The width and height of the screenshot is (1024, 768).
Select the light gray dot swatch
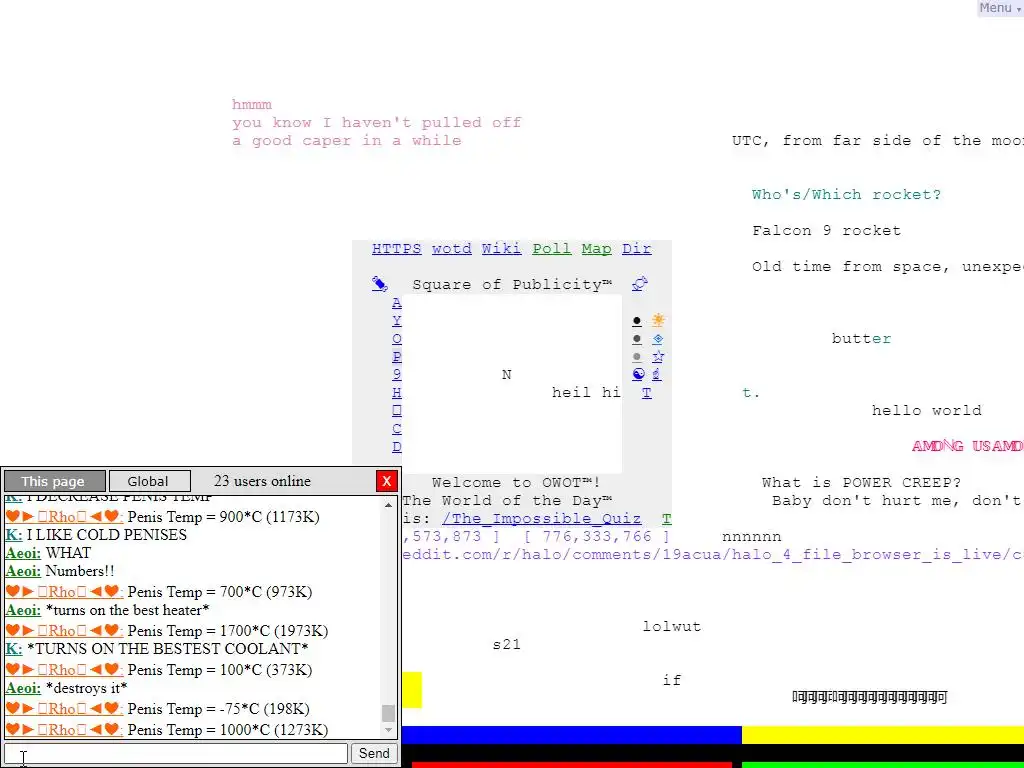tap(637, 357)
